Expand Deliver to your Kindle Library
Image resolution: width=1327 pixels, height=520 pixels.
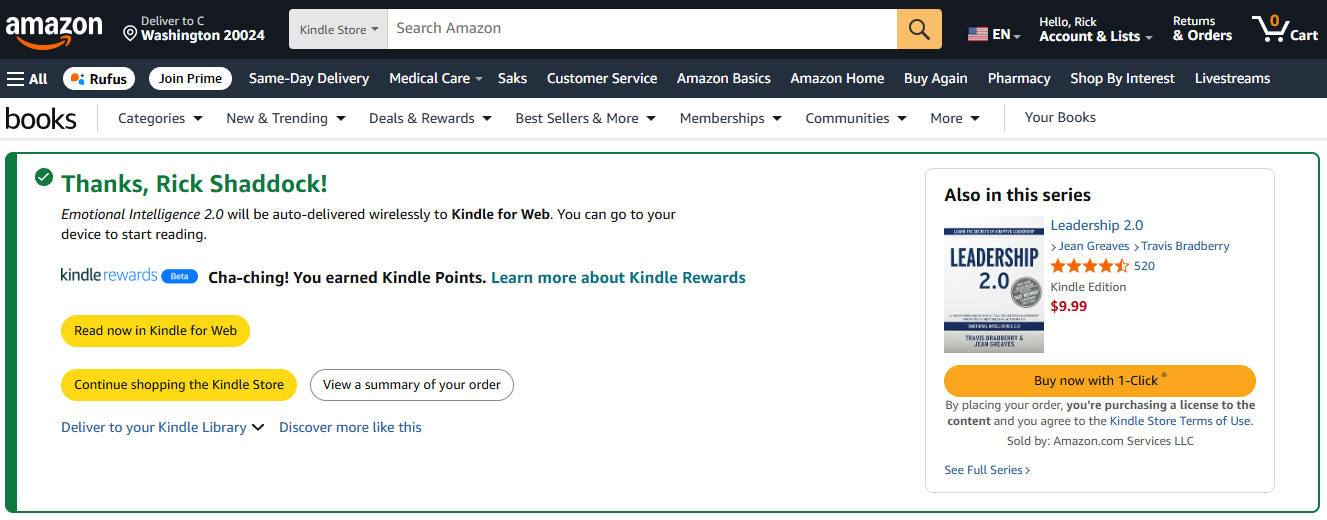(x=162, y=427)
